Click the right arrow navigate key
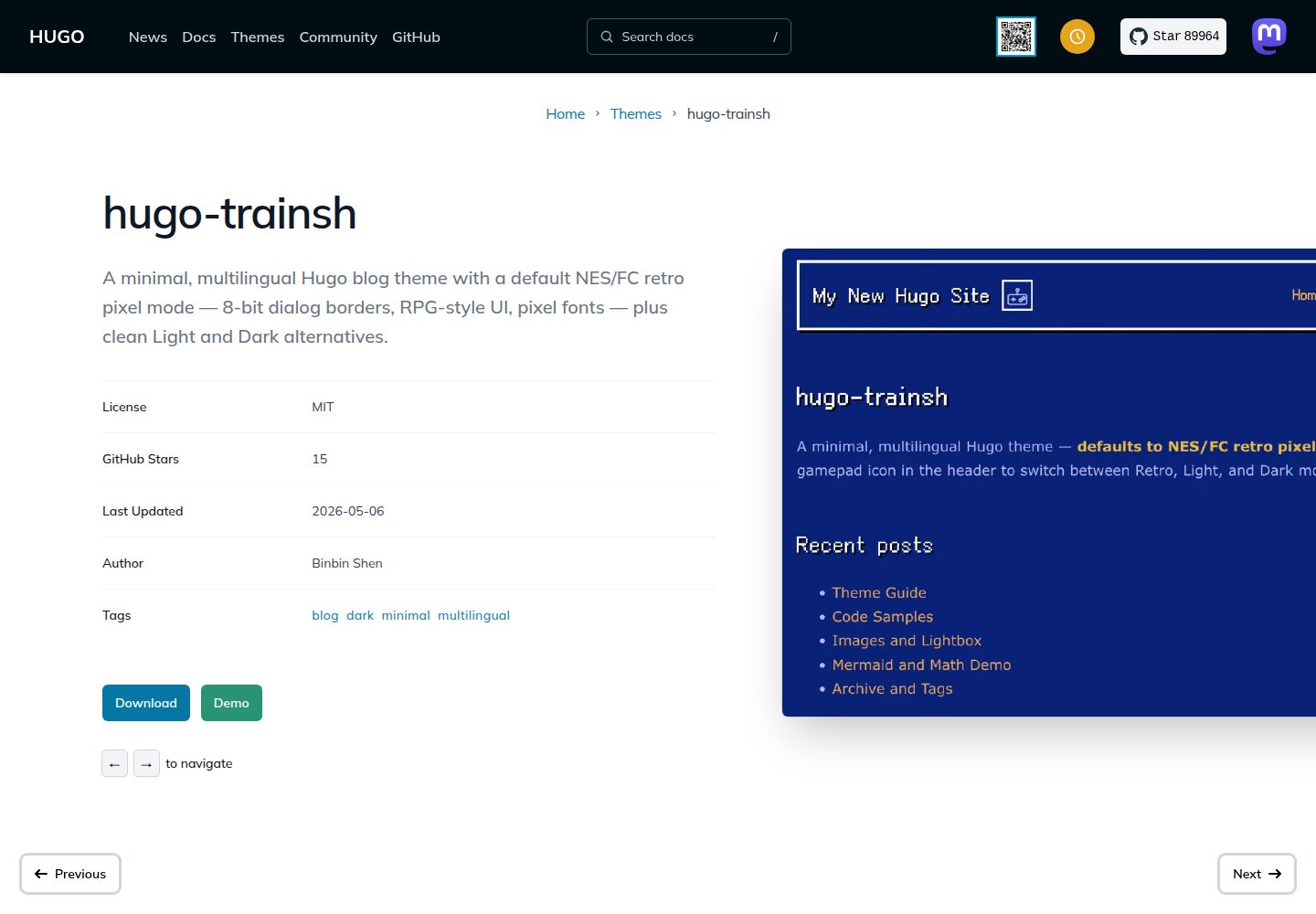1316x914 pixels. click(146, 763)
